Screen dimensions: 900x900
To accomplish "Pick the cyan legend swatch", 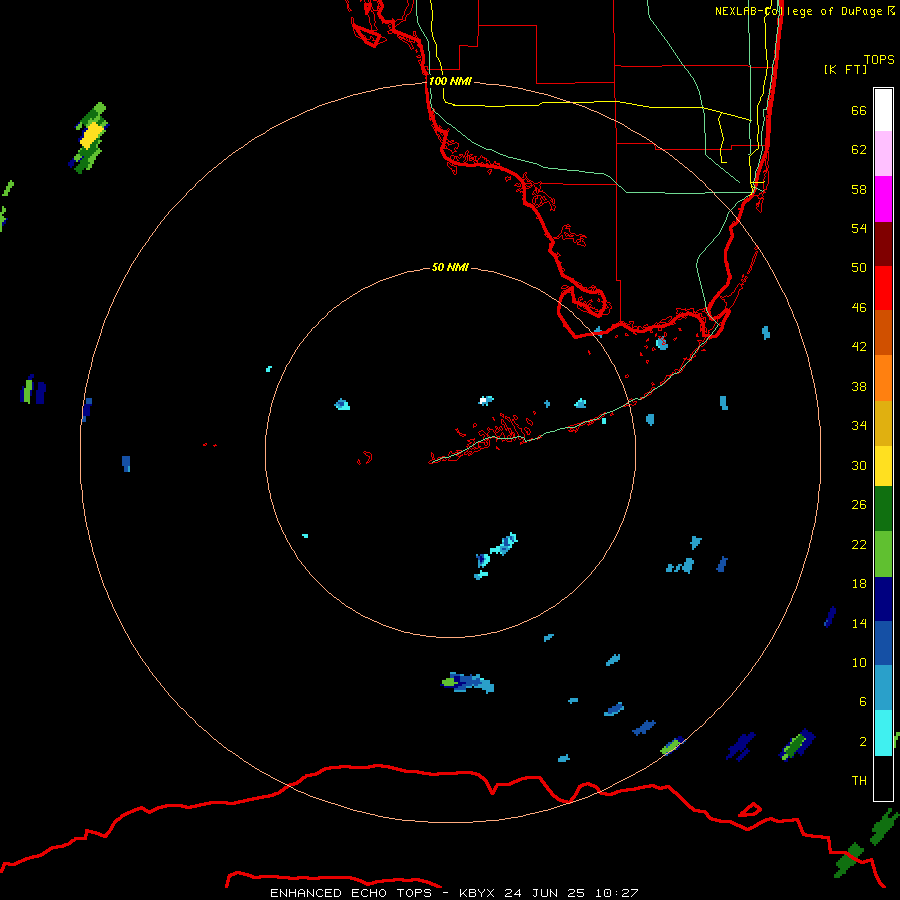I will tap(883, 733).
